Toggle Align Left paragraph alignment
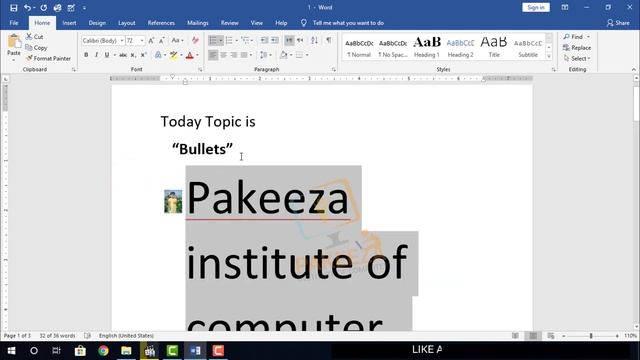This screenshot has width=640, height=360. point(213,55)
